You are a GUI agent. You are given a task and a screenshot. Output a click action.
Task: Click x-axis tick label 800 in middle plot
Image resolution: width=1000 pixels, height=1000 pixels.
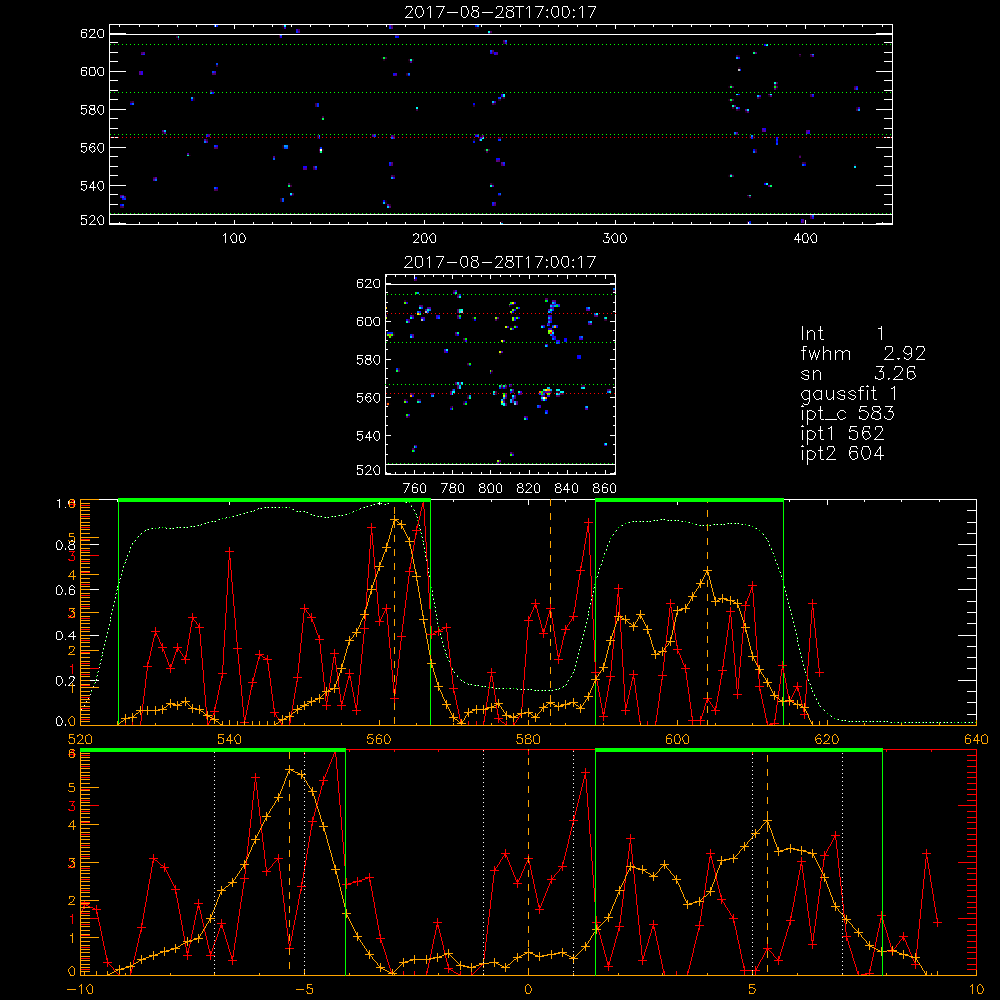[490, 489]
